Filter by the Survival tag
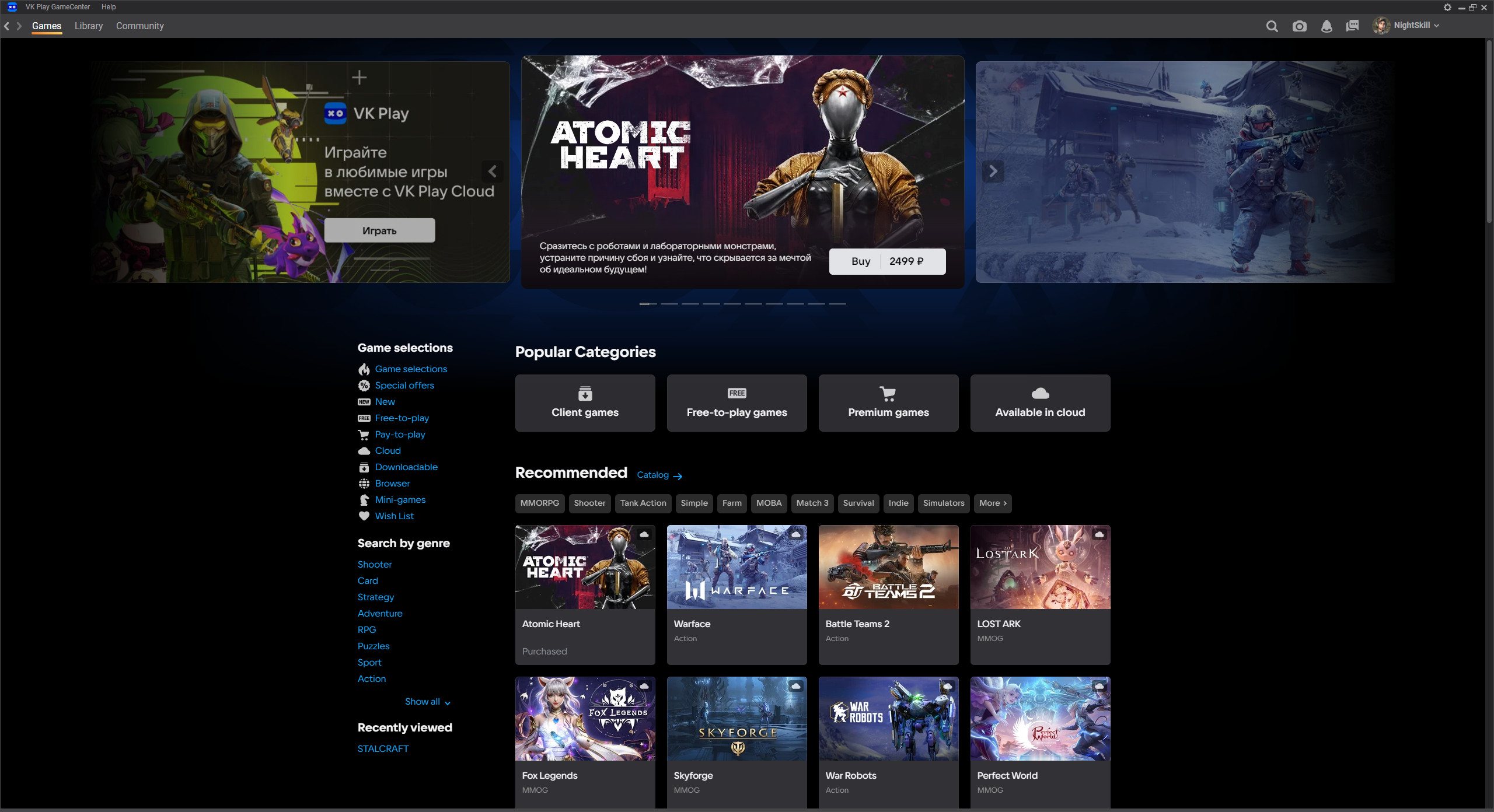Image resolution: width=1494 pixels, height=812 pixels. click(858, 503)
